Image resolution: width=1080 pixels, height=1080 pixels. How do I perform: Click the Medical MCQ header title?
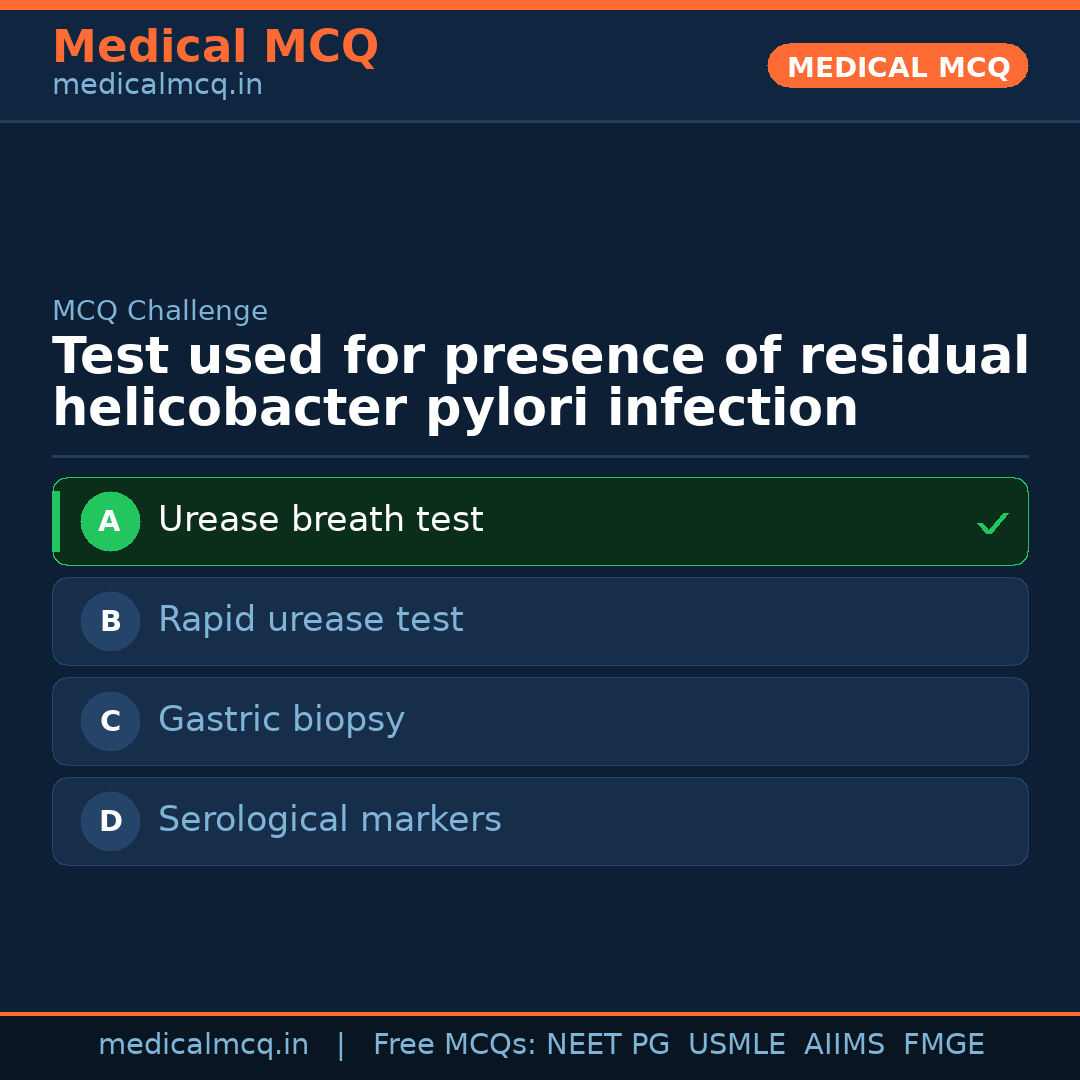[215, 47]
